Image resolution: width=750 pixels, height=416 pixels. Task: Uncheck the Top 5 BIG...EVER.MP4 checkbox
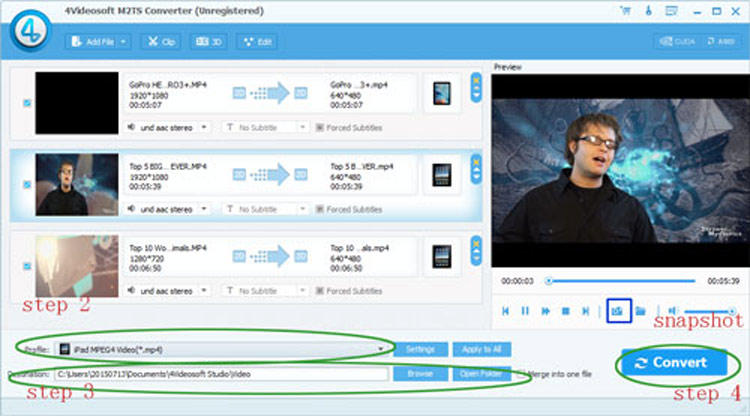pyautogui.click(x=27, y=185)
